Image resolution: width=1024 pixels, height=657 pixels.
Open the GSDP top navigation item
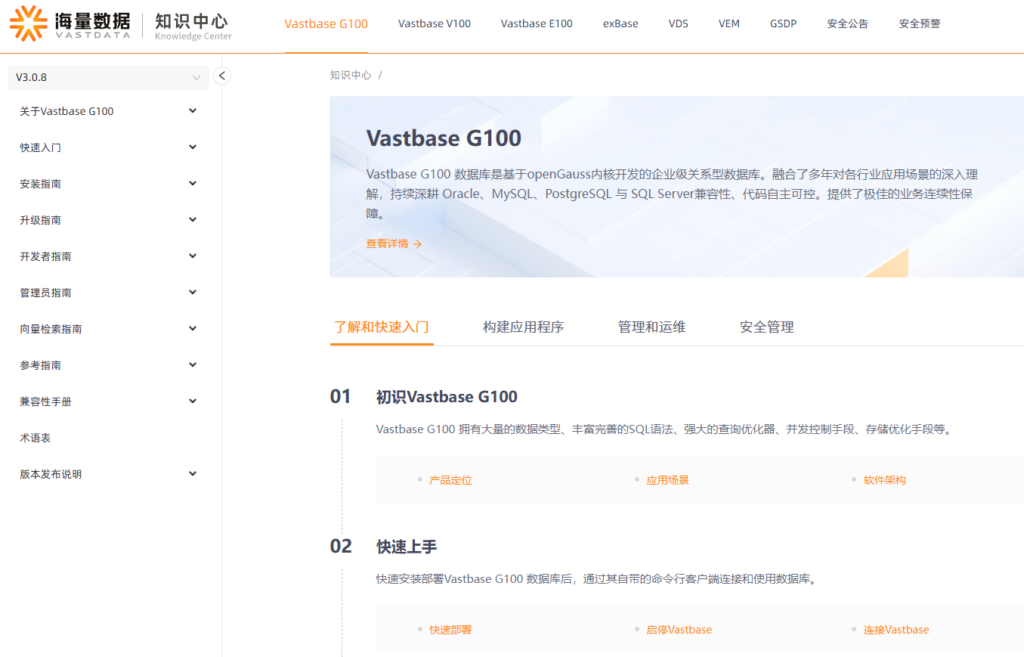pos(783,24)
